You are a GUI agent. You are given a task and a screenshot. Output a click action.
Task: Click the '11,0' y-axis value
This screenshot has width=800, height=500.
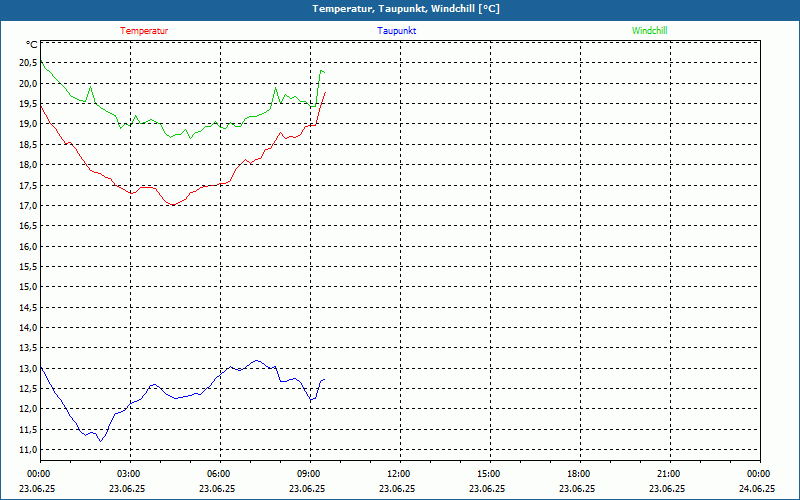(29, 449)
